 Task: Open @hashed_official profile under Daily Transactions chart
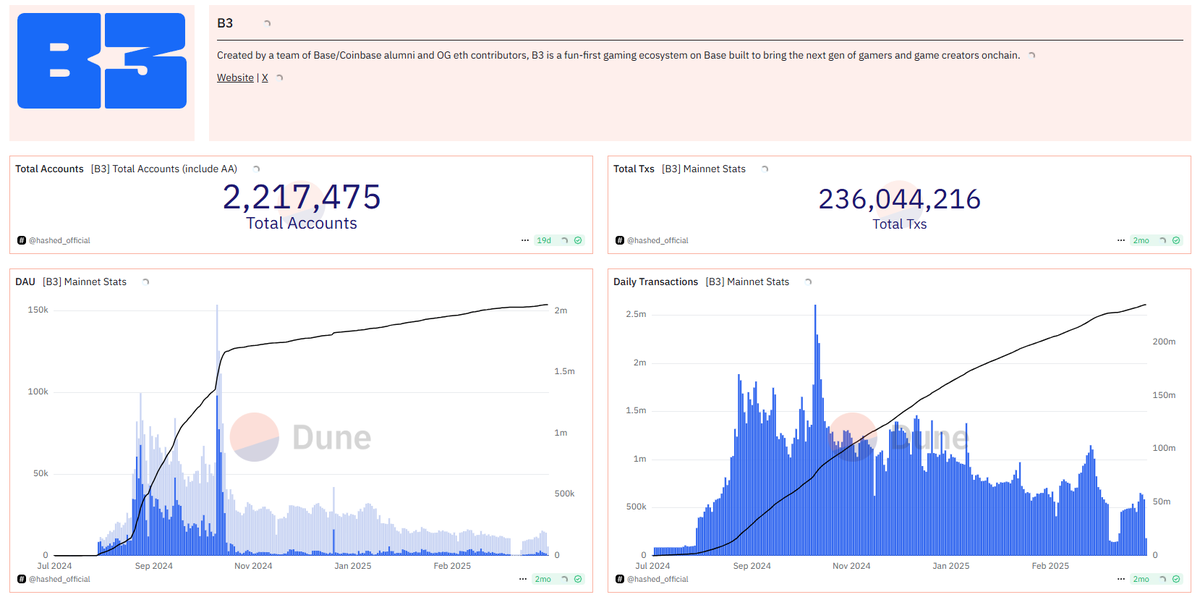tap(657, 579)
